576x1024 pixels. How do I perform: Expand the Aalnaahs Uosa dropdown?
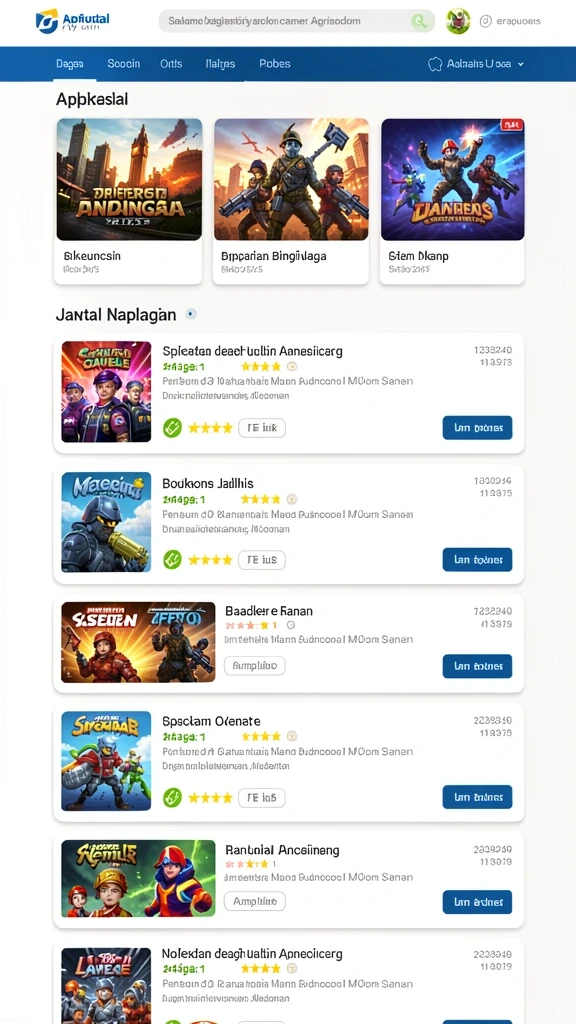coord(477,64)
